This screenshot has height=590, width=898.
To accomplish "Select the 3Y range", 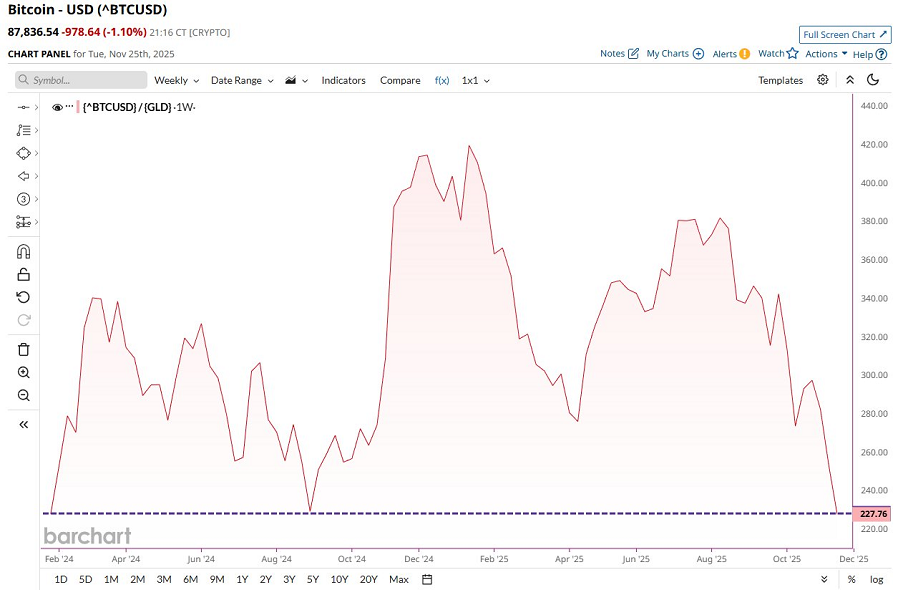I will 289,579.
